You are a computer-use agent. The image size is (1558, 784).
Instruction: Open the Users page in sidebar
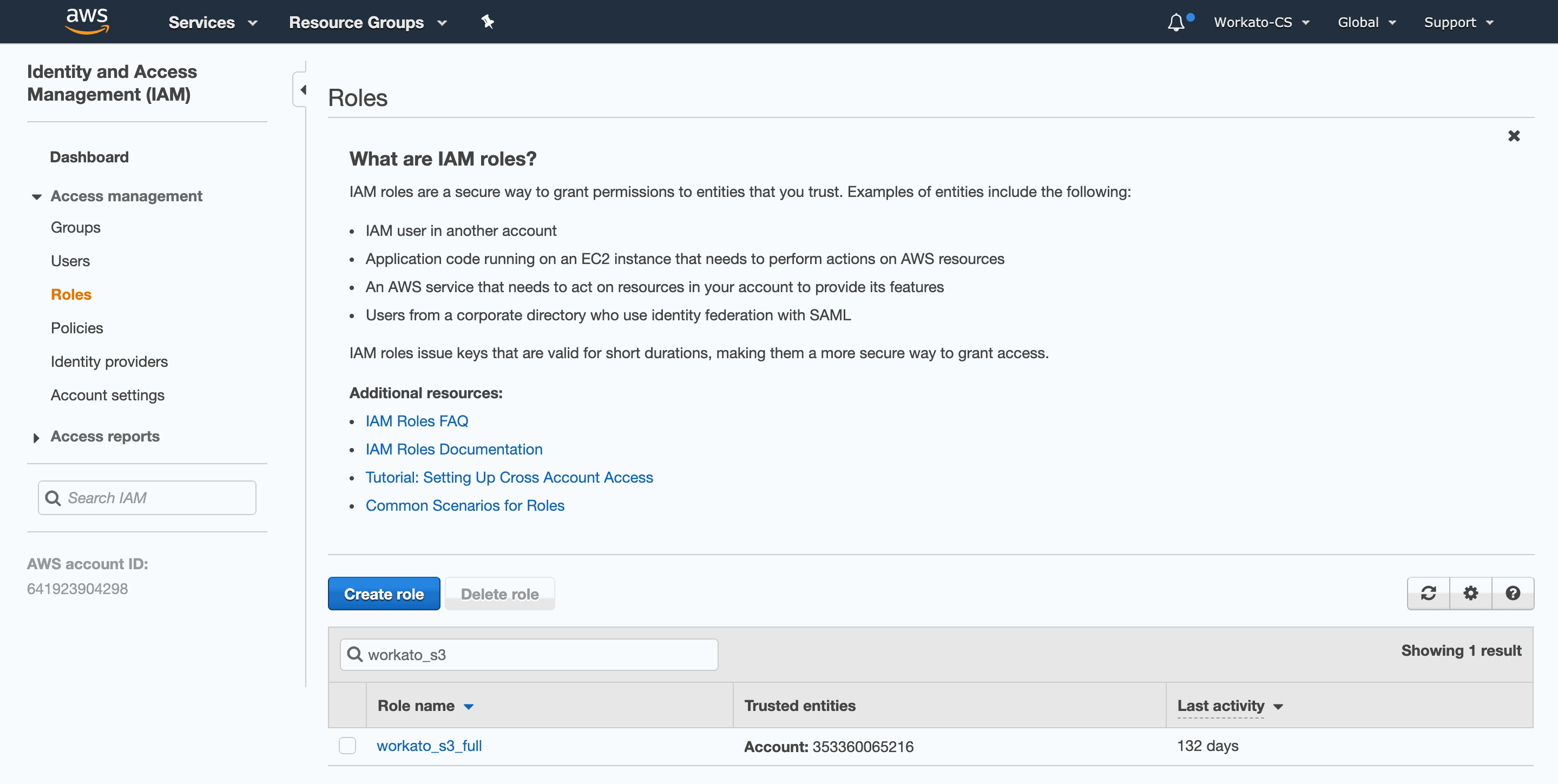70,261
